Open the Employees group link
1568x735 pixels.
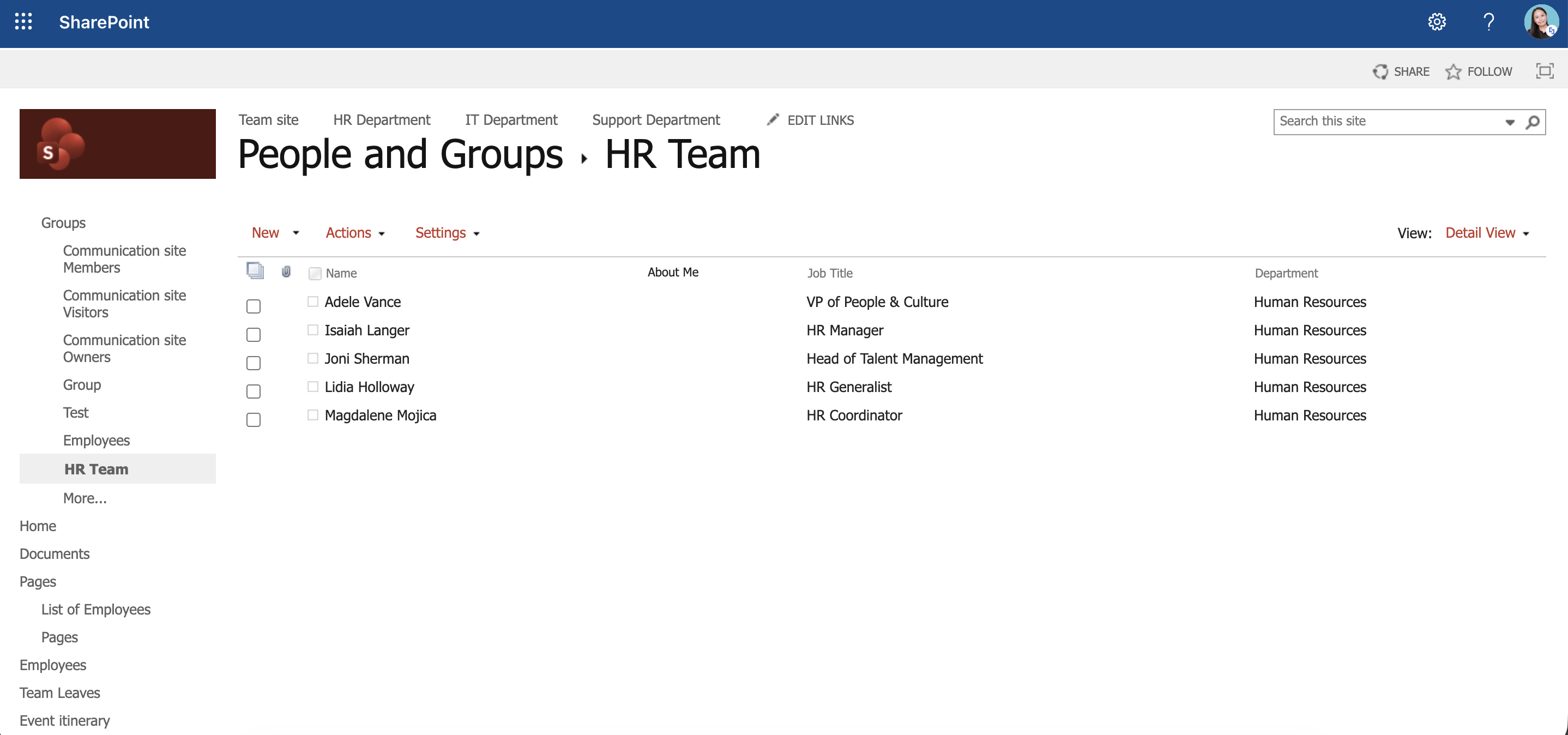(x=96, y=439)
